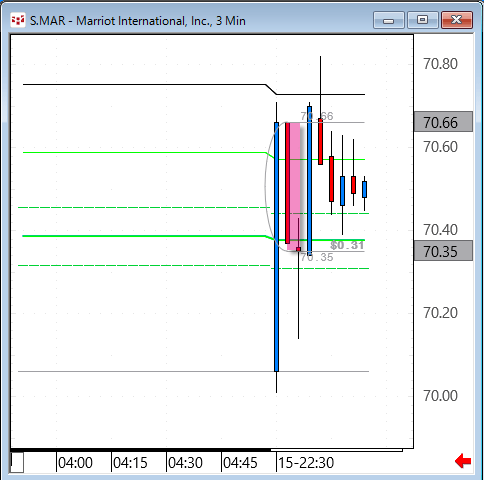The width and height of the screenshot is (484, 480).
Task: Select the pink highlighted range box
Action: (295, 186)
